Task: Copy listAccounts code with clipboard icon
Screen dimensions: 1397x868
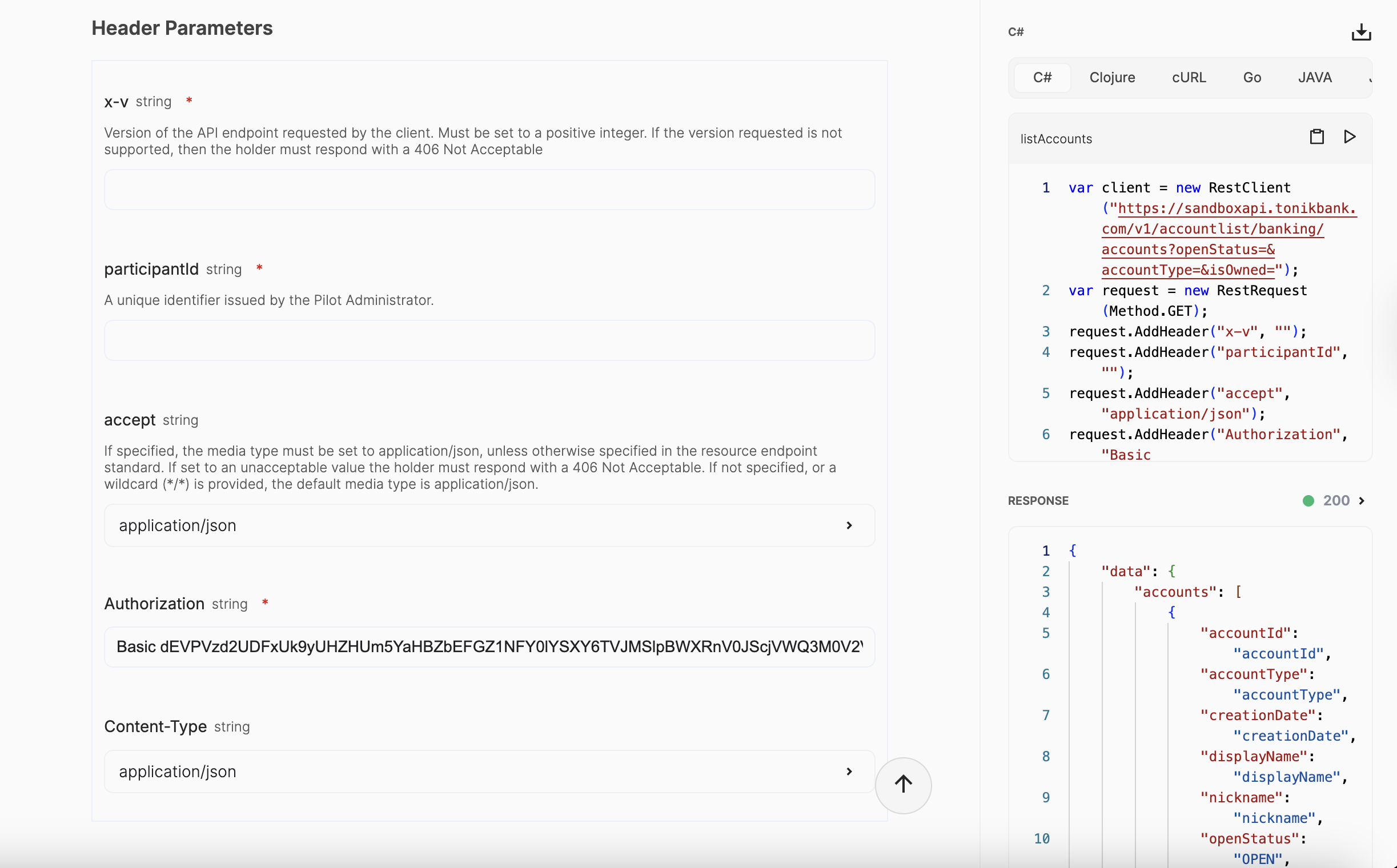Action: [1316, 137]
